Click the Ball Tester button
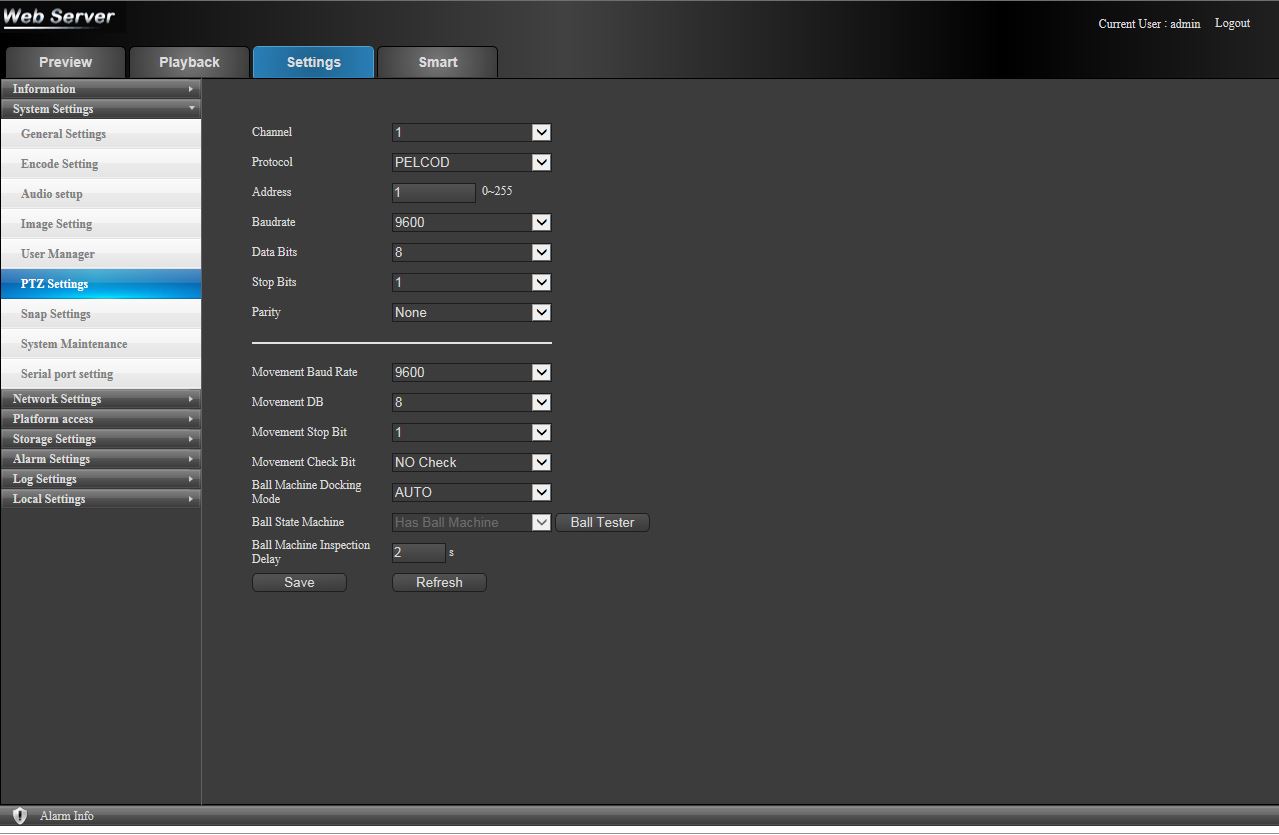The height and width of the screenshot is (835, 1279). point(602,522)
